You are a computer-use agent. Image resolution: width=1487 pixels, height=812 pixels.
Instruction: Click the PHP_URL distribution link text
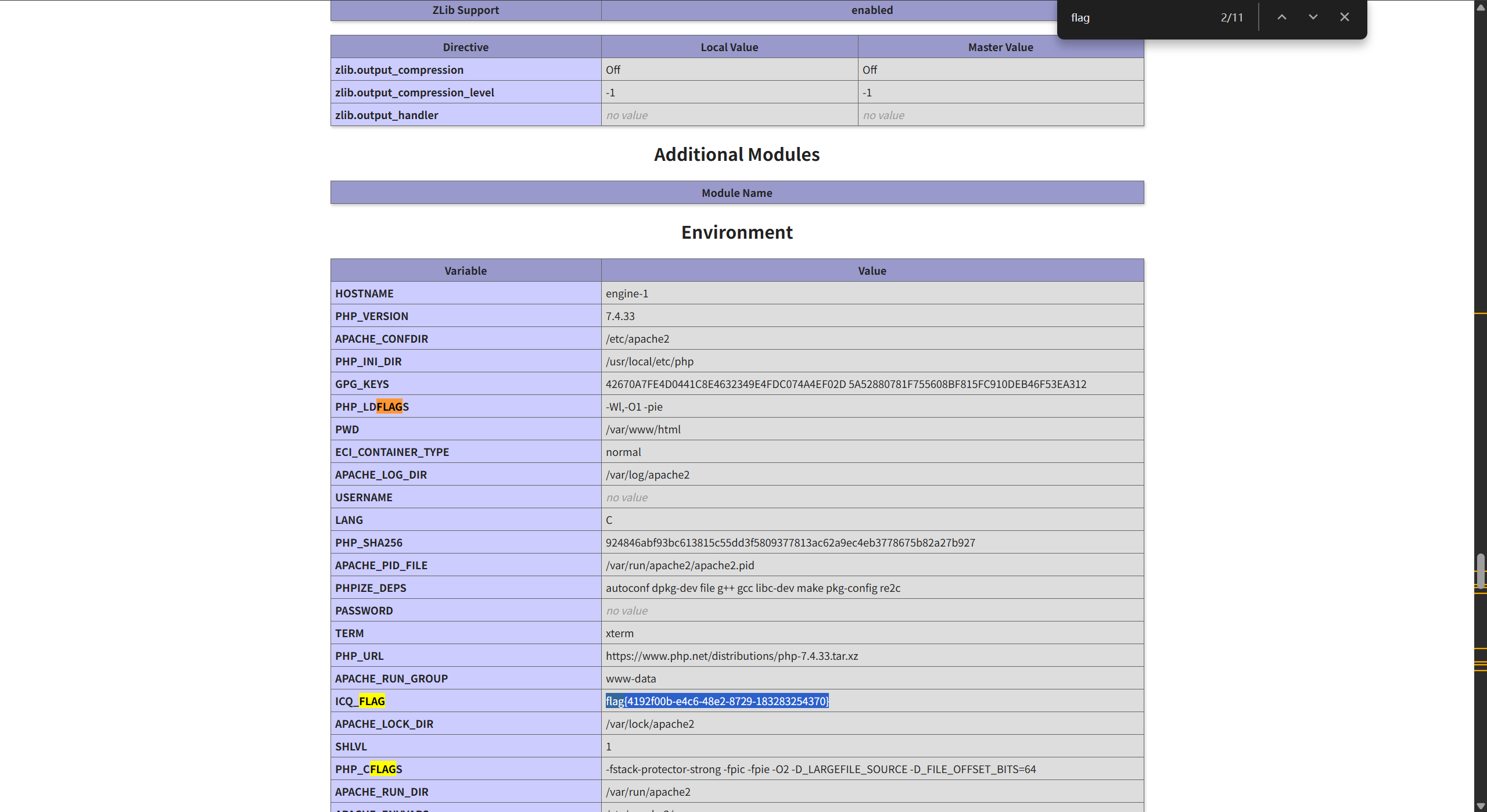732,656
